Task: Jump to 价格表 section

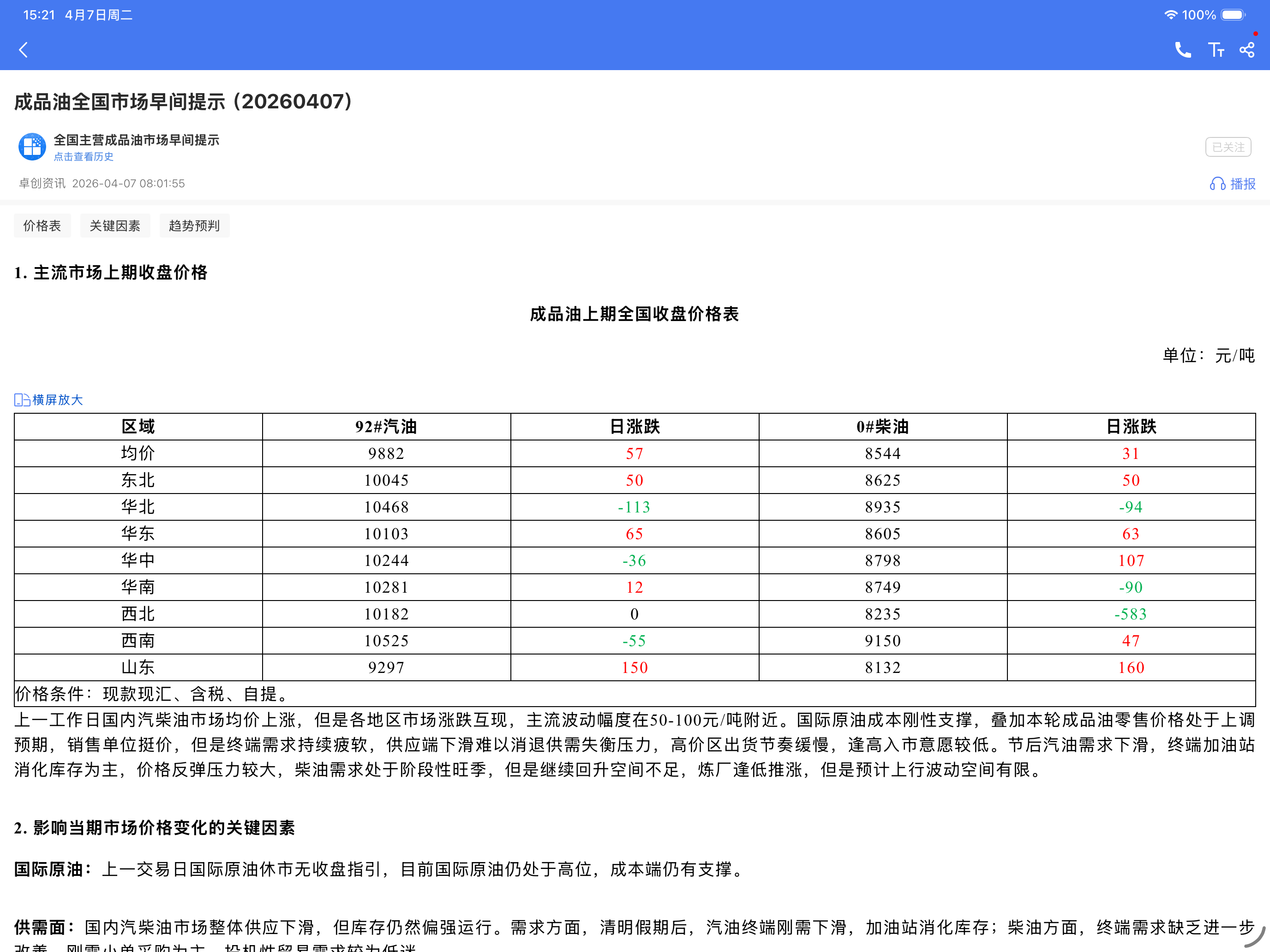Action: point(42,226)
